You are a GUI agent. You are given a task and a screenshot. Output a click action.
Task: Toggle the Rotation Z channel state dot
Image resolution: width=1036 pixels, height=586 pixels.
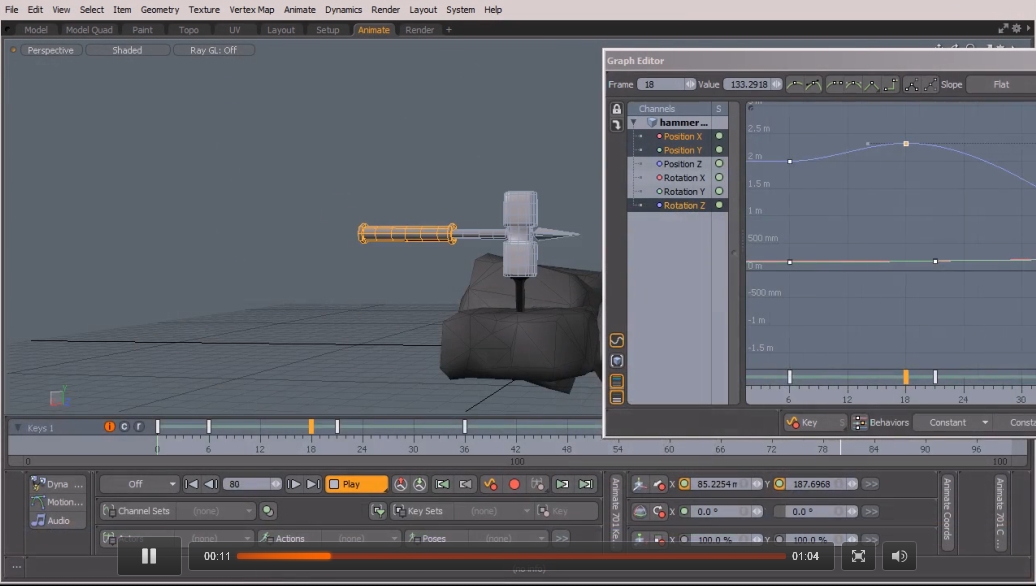[719, 205]
